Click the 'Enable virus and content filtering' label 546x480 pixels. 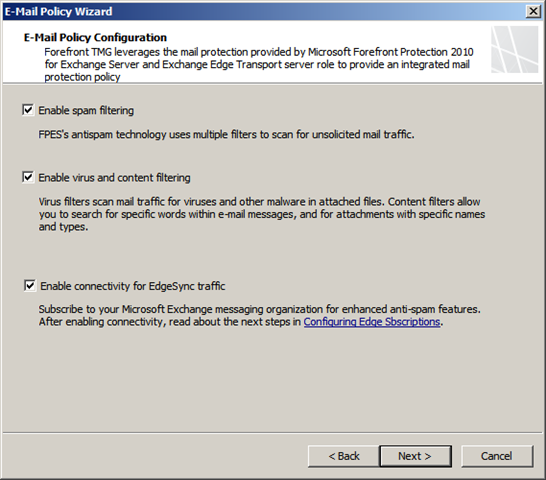pyautogui.click(x=114, y=178)
